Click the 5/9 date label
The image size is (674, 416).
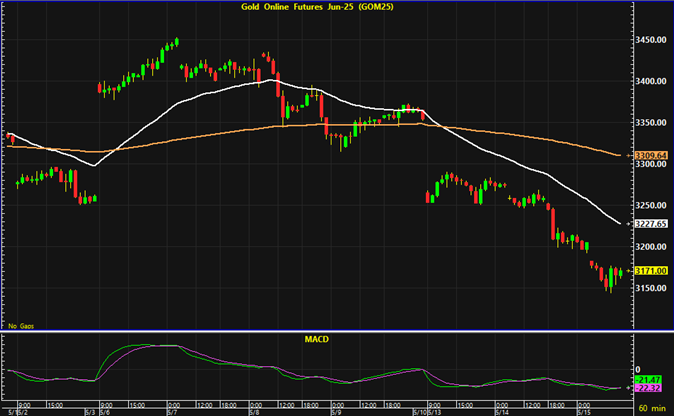point(336,413)
